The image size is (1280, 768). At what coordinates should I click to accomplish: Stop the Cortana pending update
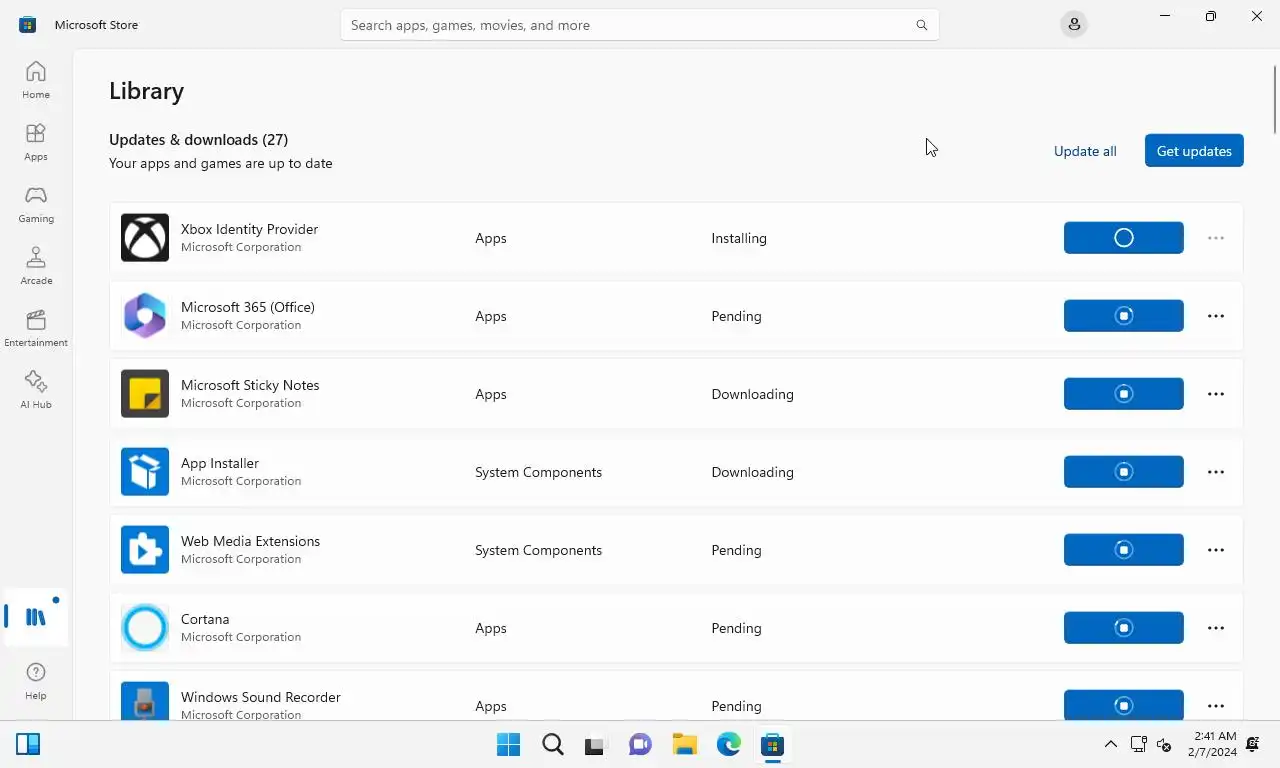click(1124, 628)
